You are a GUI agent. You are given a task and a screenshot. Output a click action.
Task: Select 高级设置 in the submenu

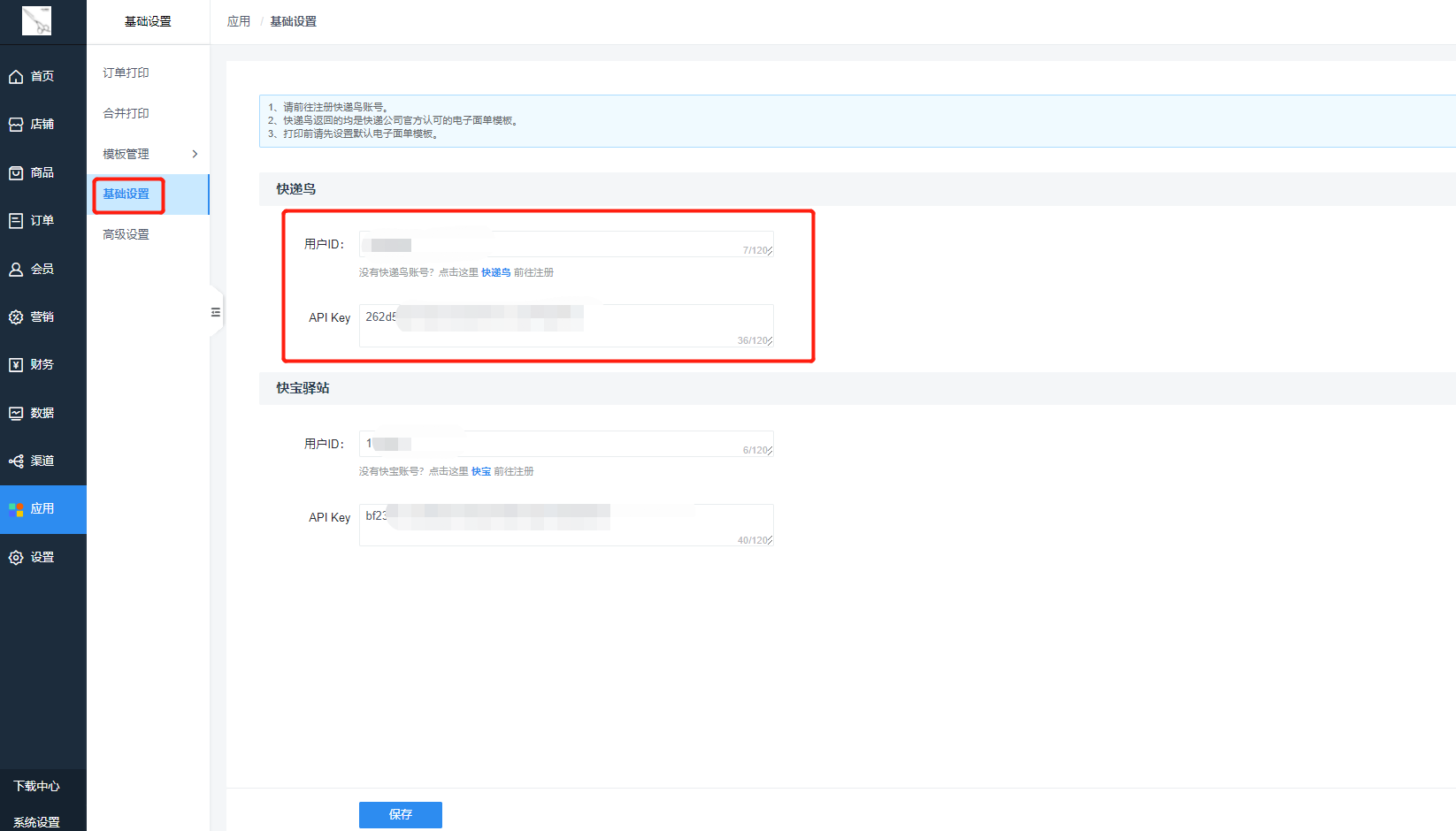point(126,234)
